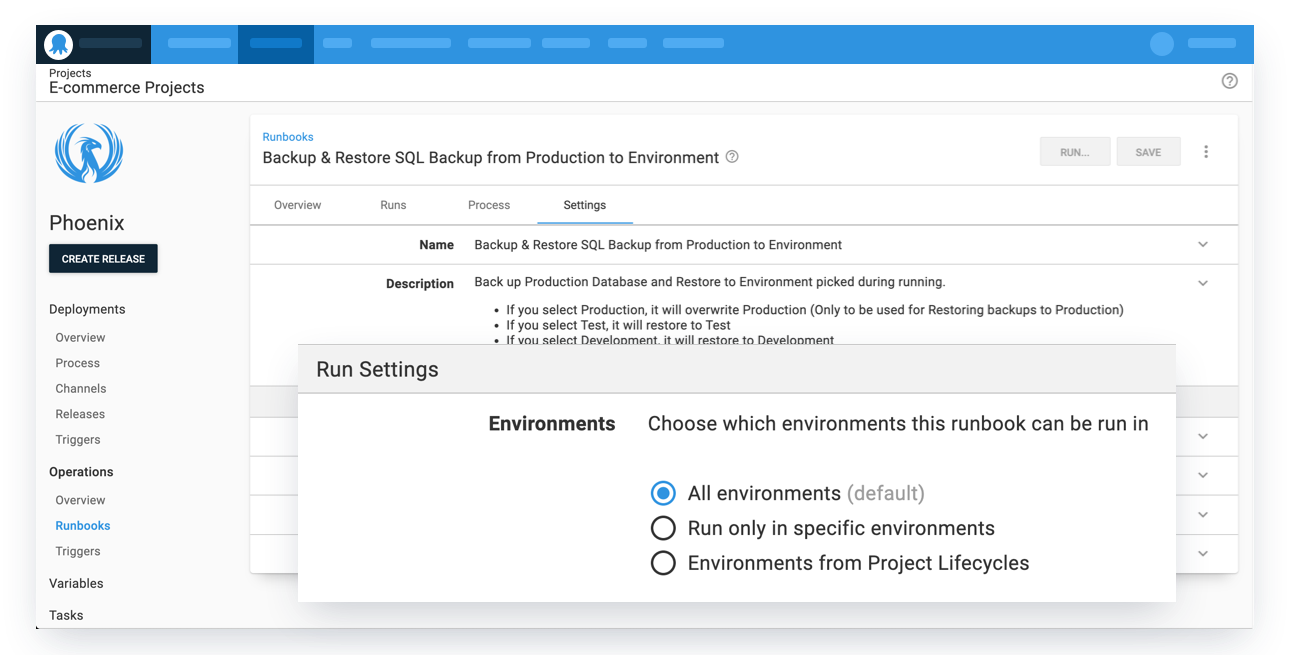Go to Channels in the sidebar

click(81, 389)
